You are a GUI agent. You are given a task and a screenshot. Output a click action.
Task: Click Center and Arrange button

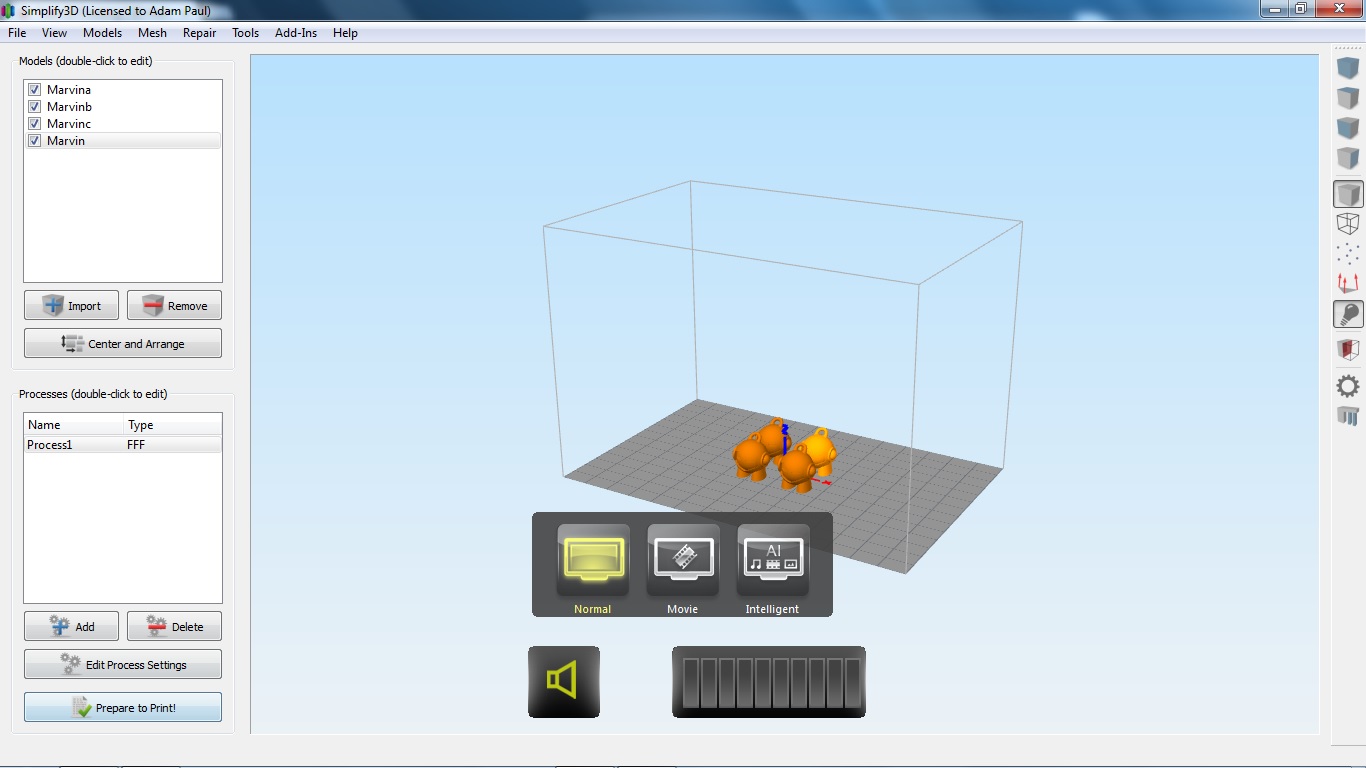[123, 343]
